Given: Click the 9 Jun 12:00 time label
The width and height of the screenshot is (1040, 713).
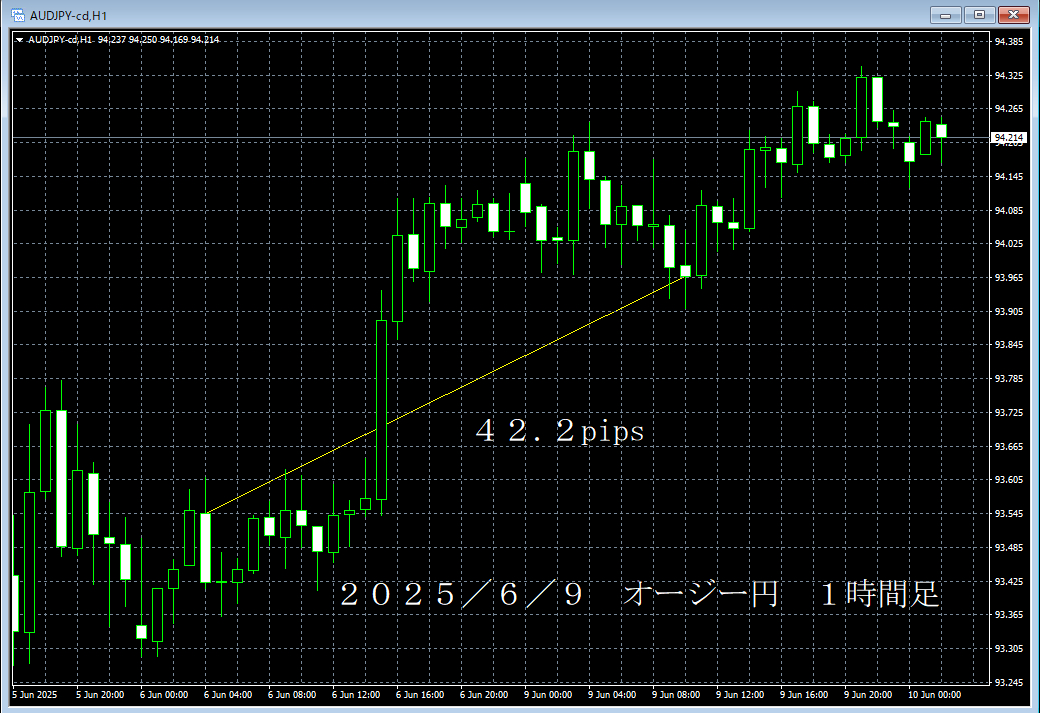Looking at the screenshot, I should click(x=740, y=694).
